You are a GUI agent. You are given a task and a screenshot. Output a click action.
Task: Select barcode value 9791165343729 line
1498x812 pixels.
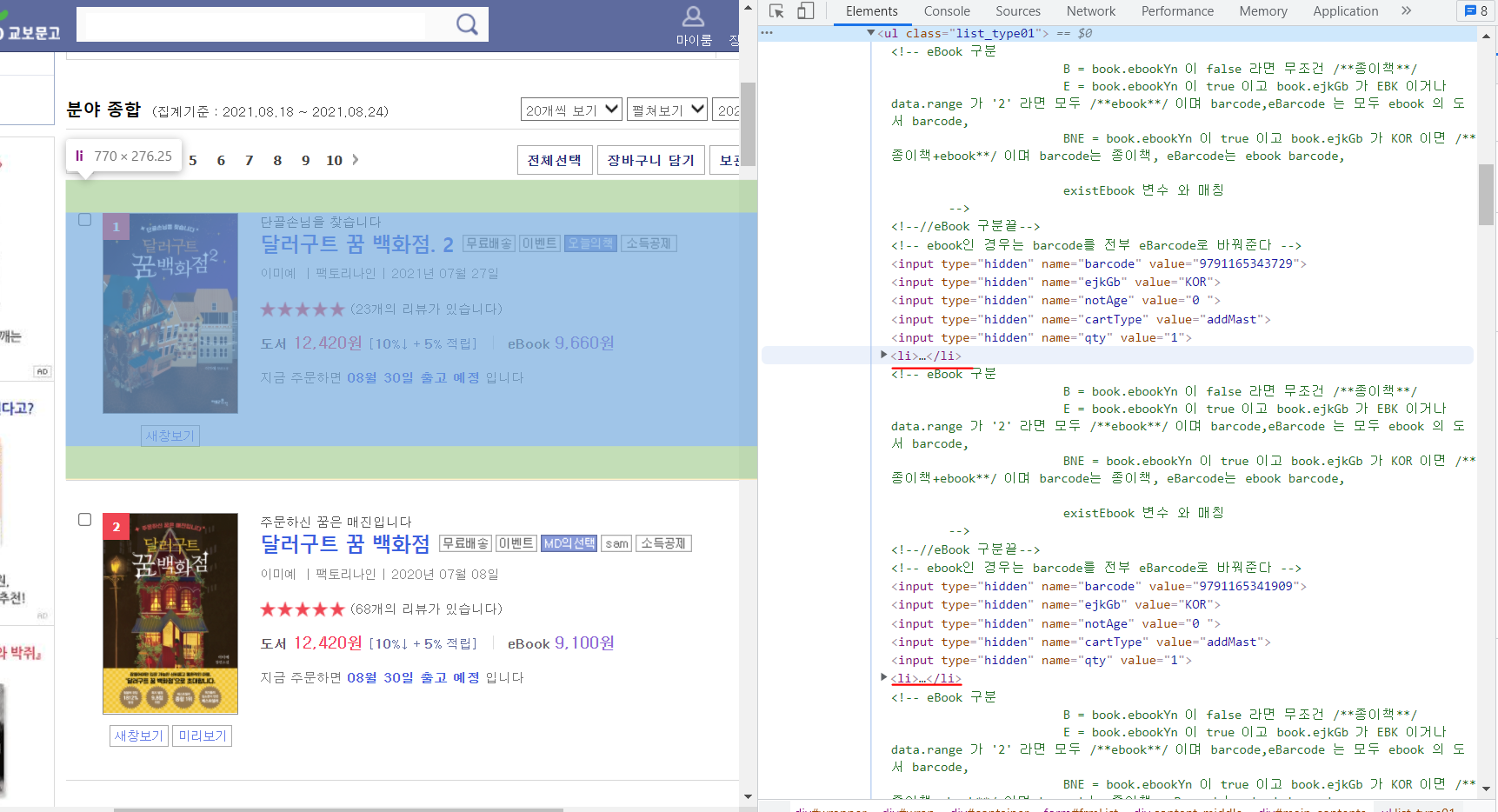coord(1098,263)
